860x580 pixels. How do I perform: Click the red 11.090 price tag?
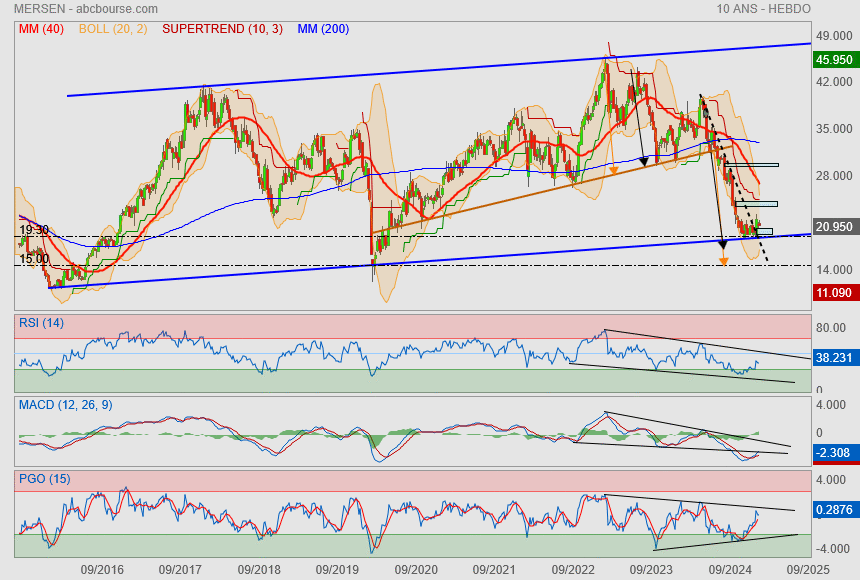834,293
